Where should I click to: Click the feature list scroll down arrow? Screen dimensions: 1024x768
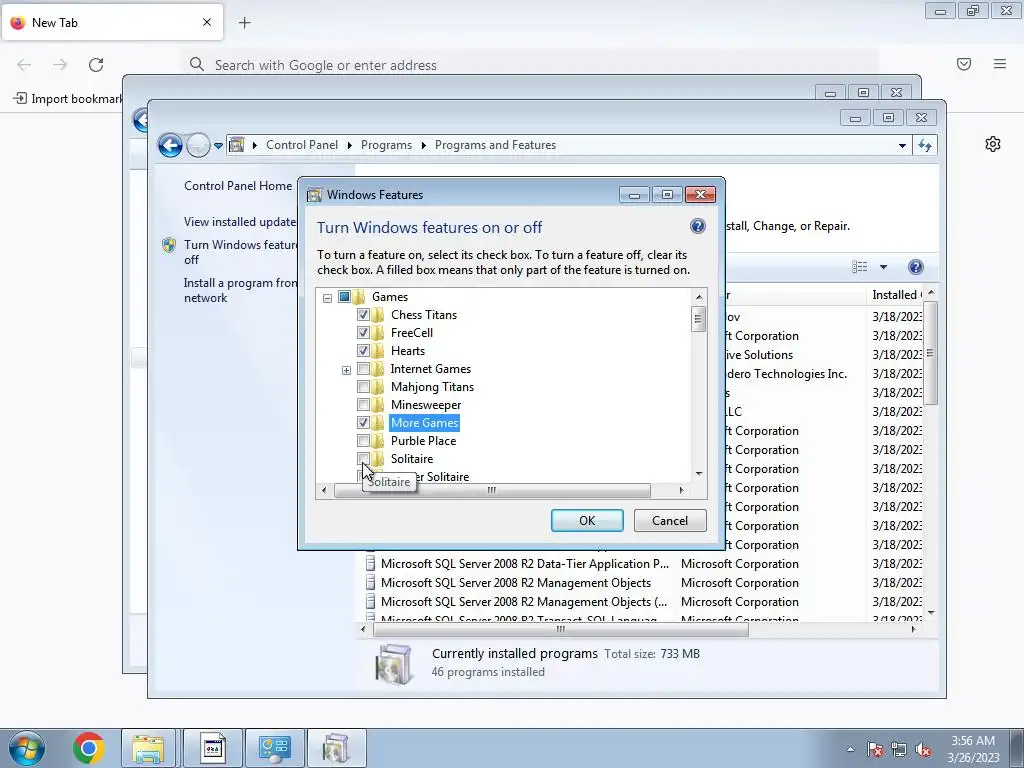699,473
